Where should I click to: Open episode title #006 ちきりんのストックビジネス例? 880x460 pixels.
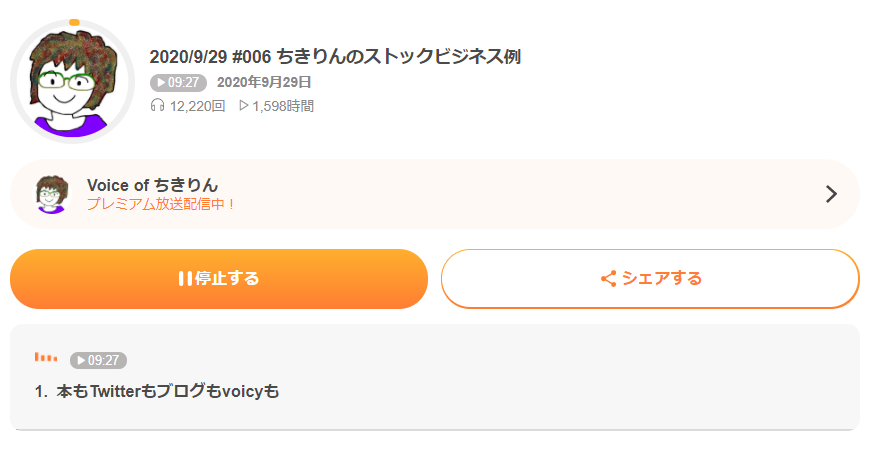coord(335,57)
